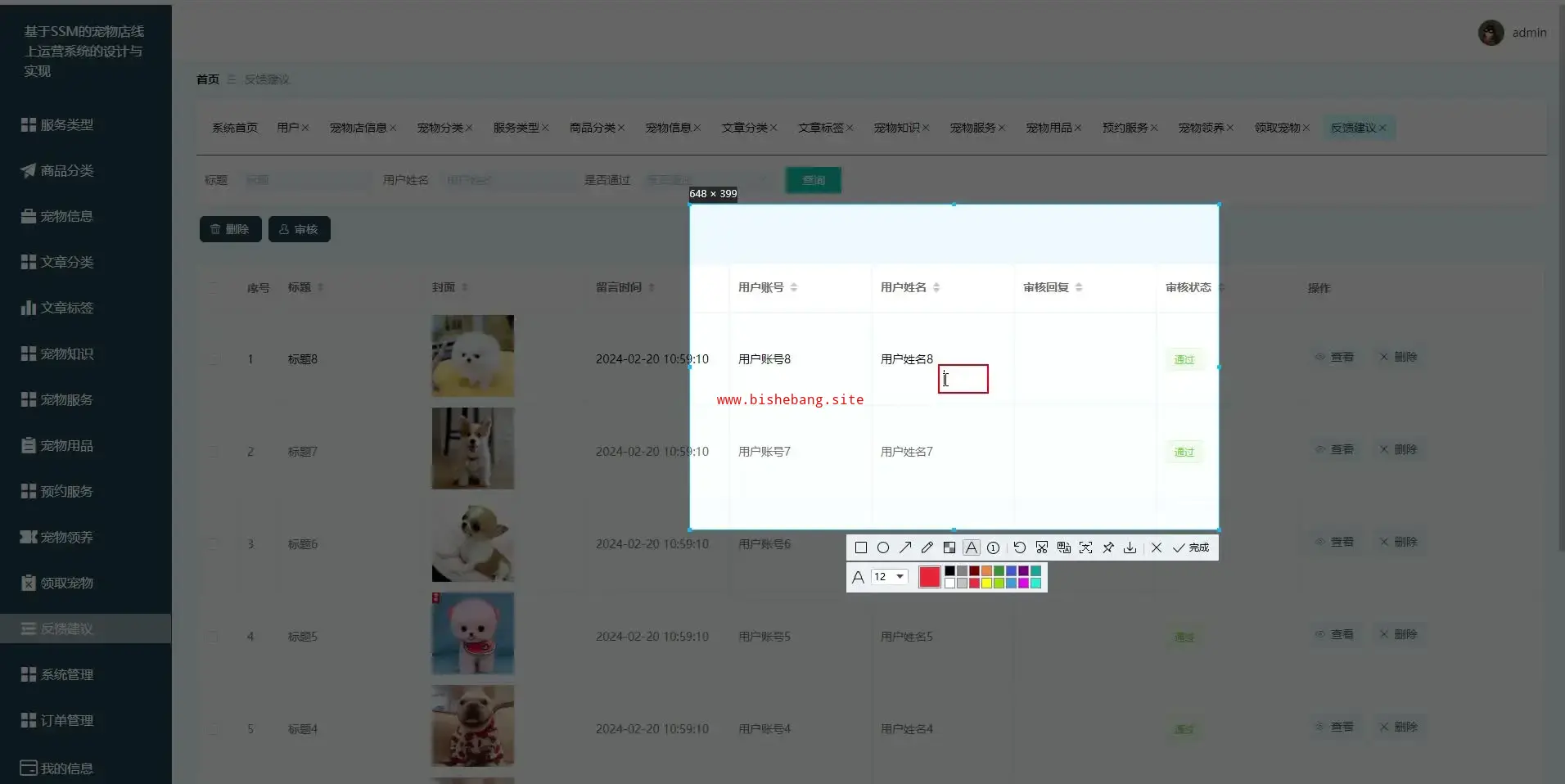This screenshot has width=1565, height=784.
Task: Open the font size 12 dropdown
Action: tap(889, 577)
